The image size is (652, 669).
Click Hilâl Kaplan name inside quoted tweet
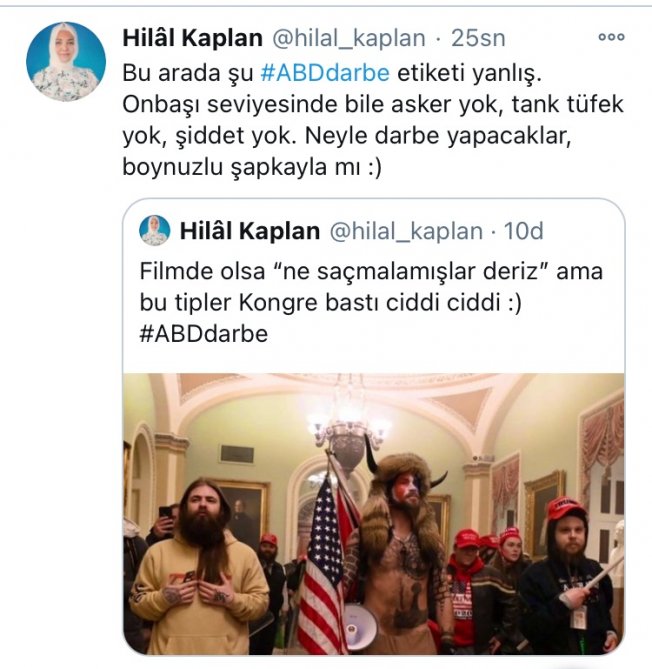[x=250, y=231]
